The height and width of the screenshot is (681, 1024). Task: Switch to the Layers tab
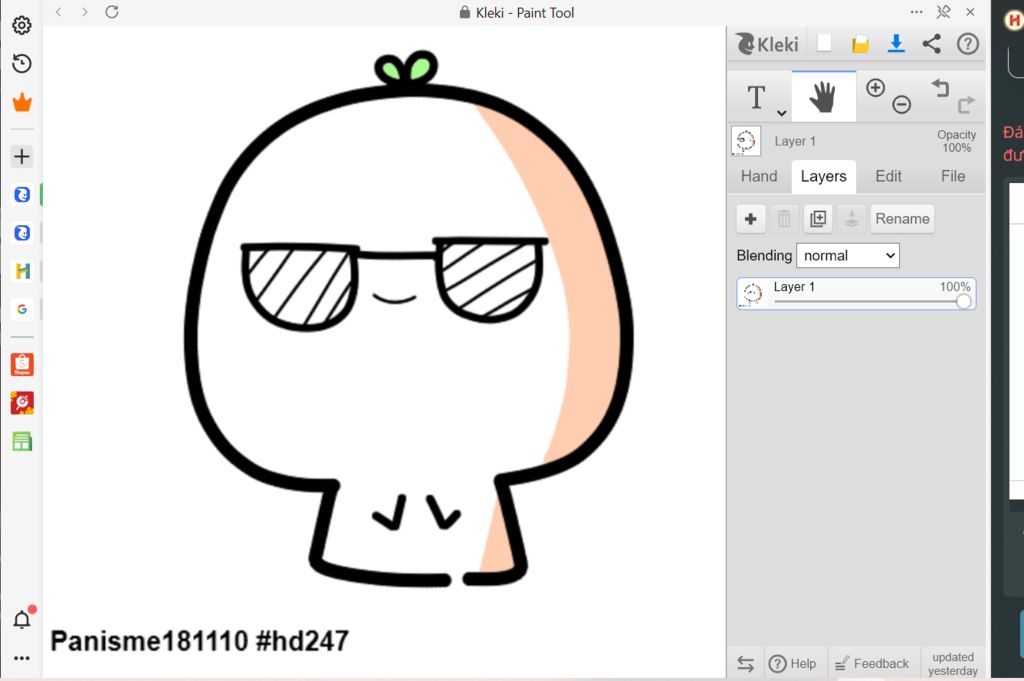click(x=824, y=176)
